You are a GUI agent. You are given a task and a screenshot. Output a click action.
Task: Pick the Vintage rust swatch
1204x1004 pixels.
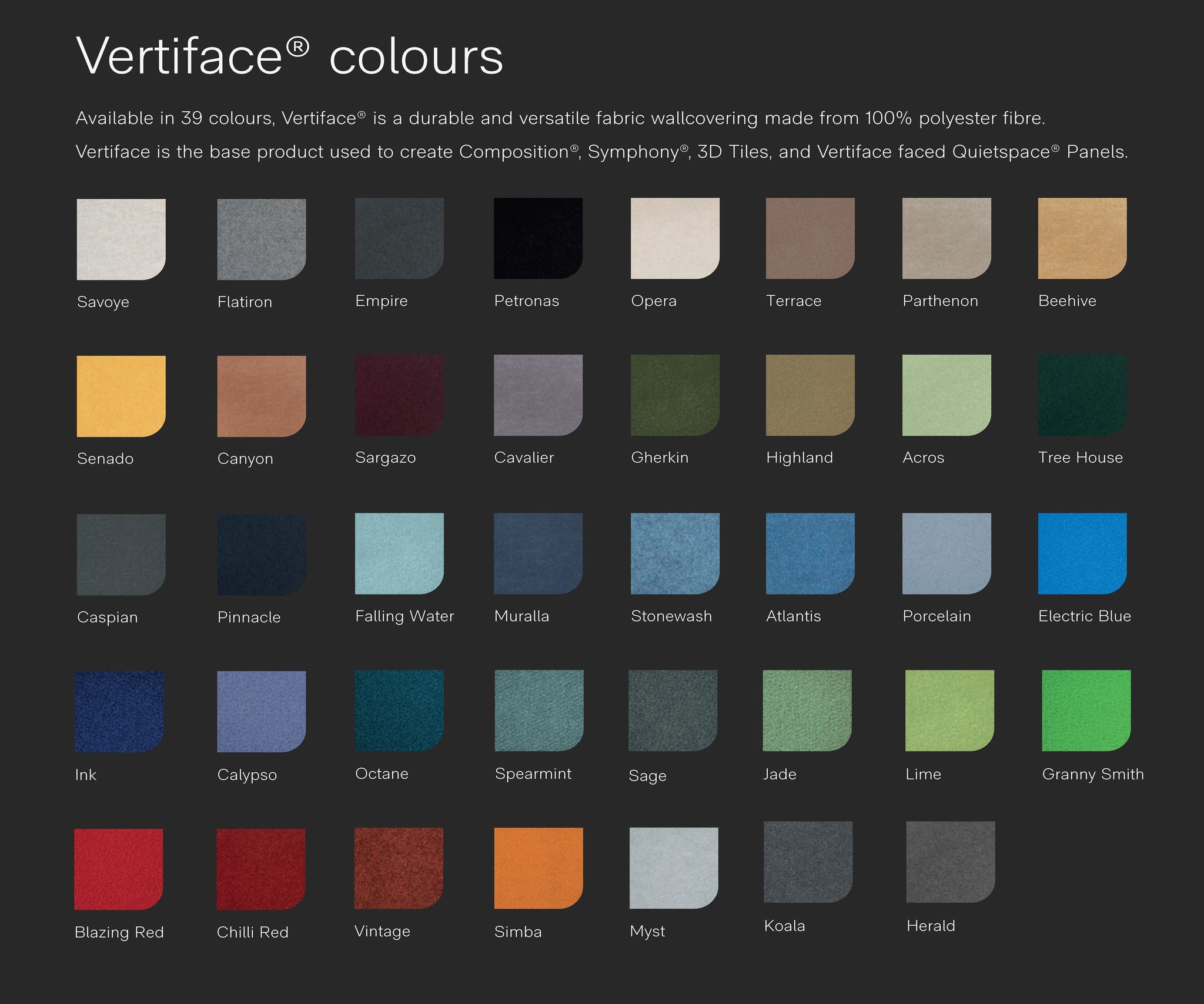click(399, 868)
